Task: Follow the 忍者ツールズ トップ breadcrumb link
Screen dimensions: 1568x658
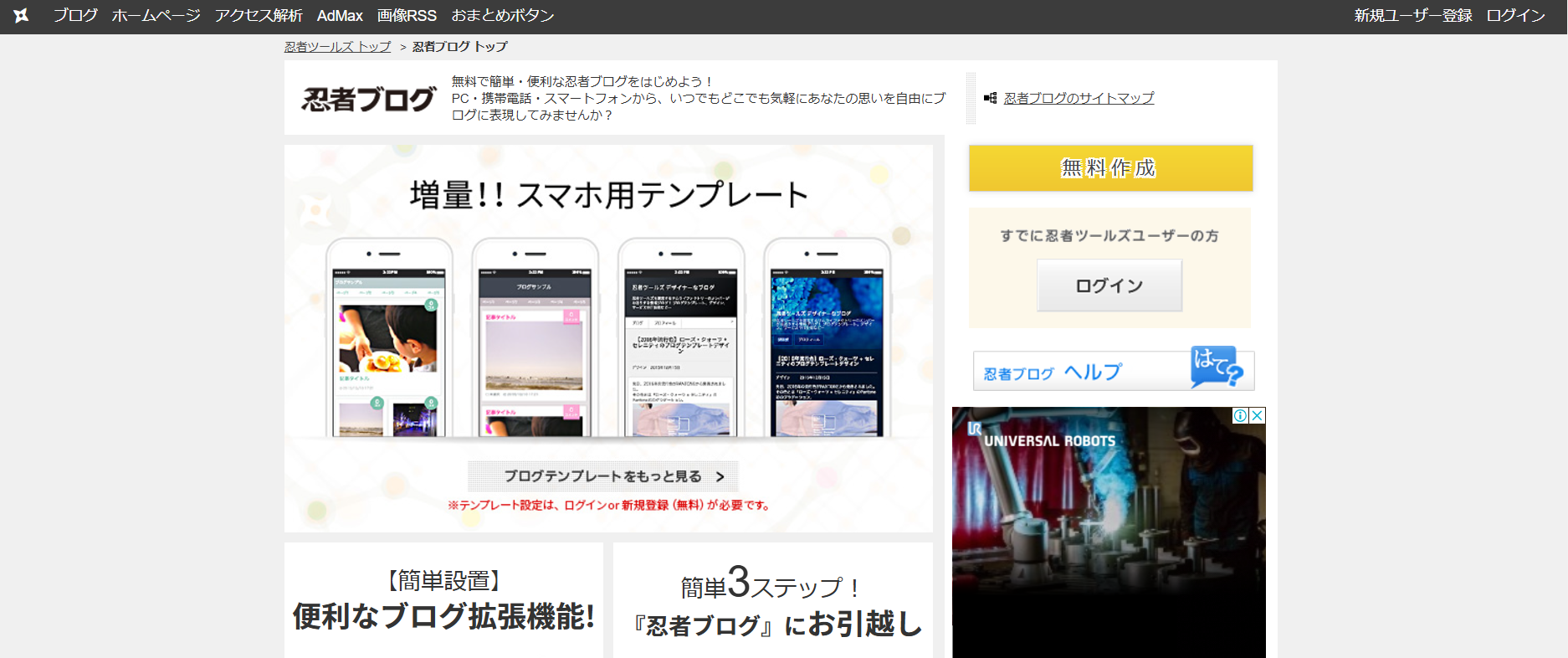Action: [x=338, y=47]
